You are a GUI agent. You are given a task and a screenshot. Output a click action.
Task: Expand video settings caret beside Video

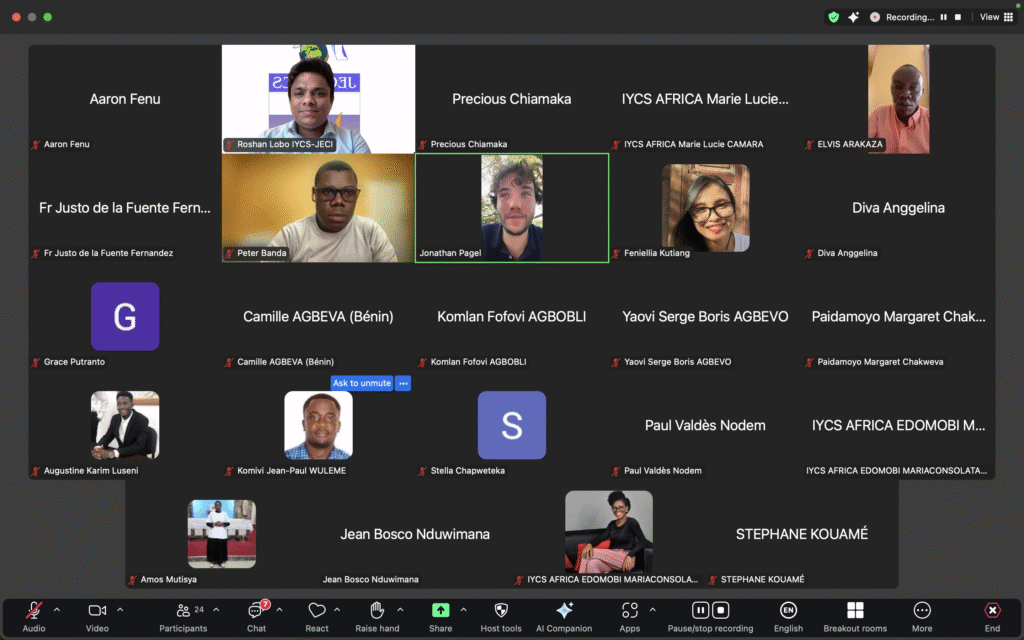click(120, 610)
